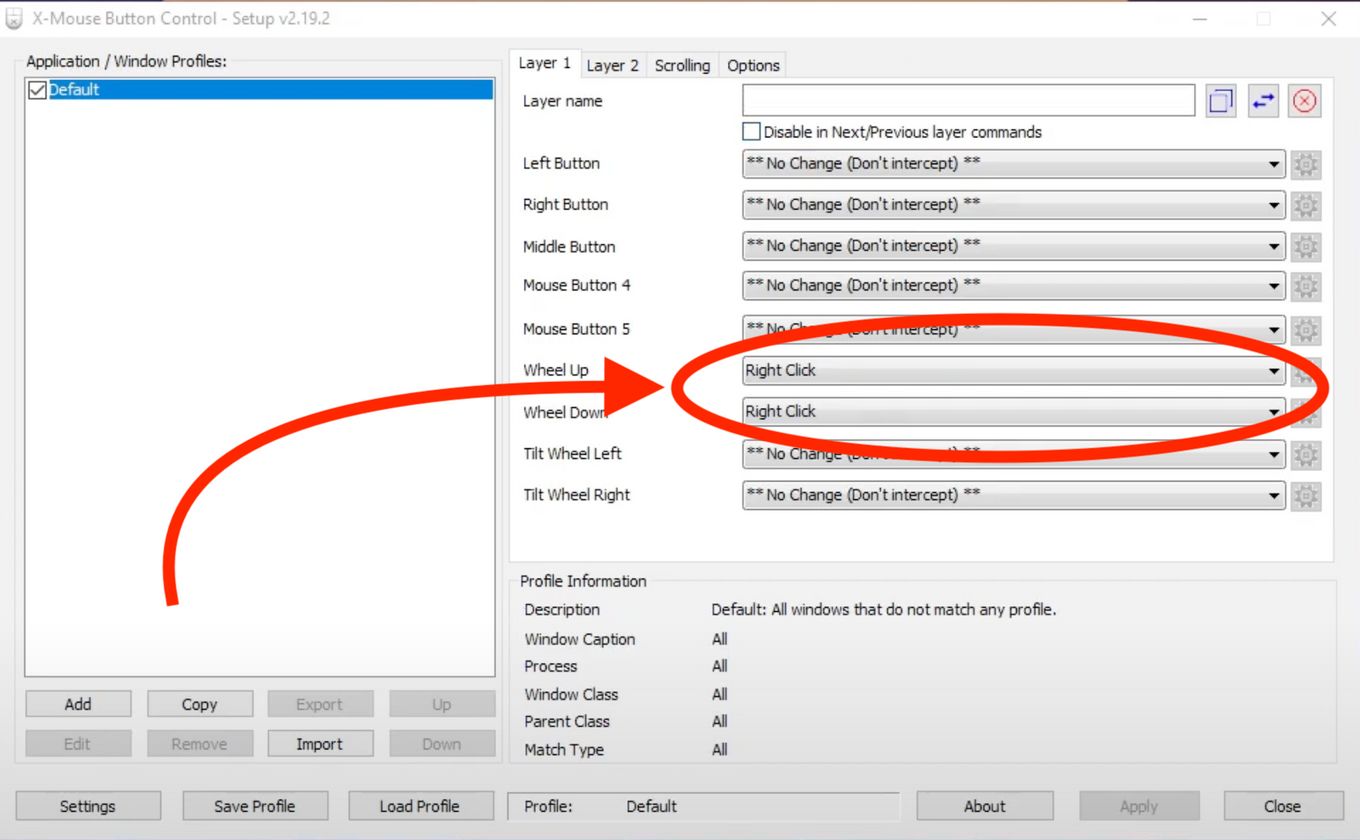Open the Layer 2 tab

[613, 64]
